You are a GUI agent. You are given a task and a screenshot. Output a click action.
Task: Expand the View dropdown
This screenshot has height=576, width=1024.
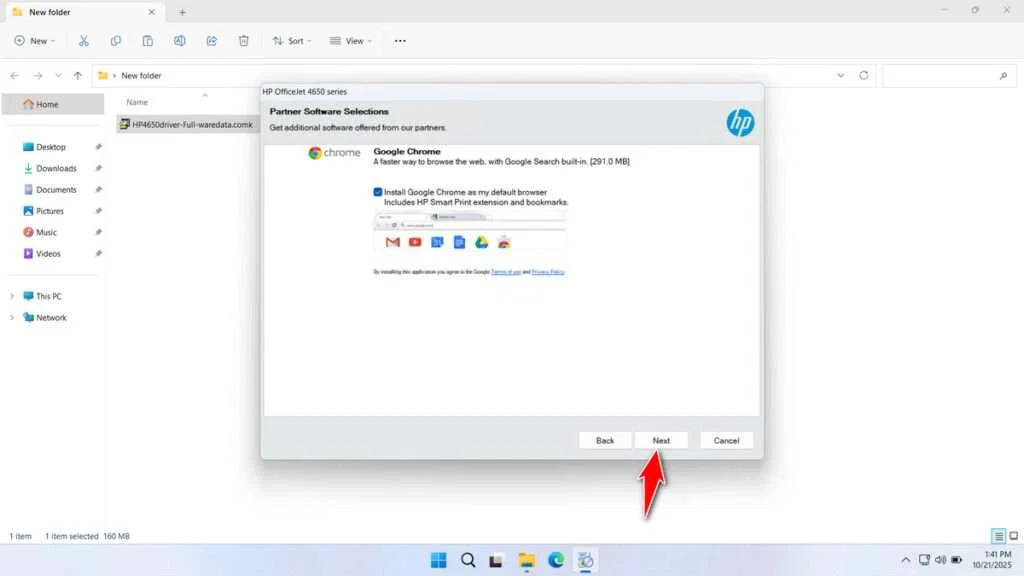click(350, 40)
